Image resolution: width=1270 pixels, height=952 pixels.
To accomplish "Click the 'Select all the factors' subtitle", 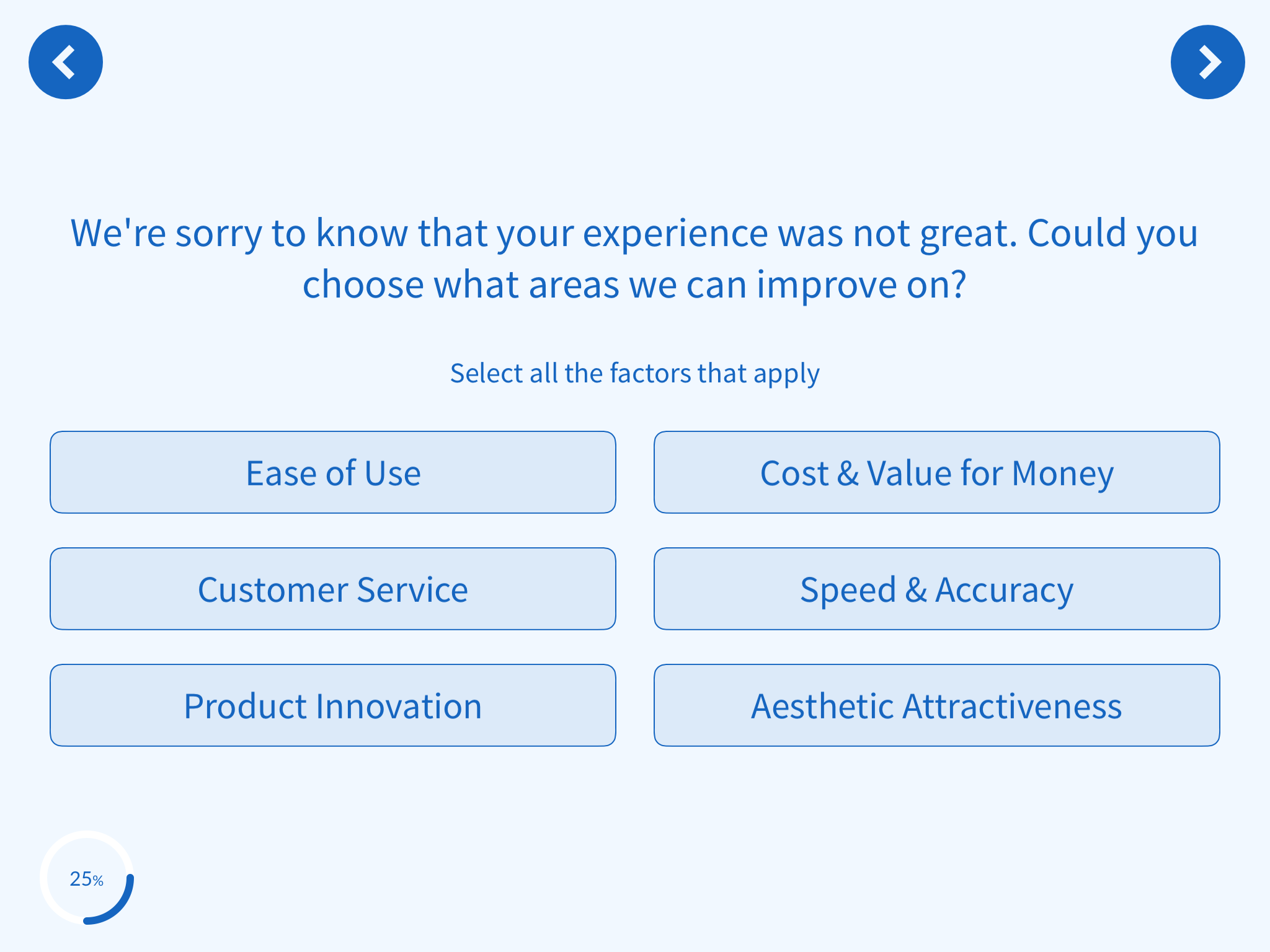I will (x=634, y=374).
